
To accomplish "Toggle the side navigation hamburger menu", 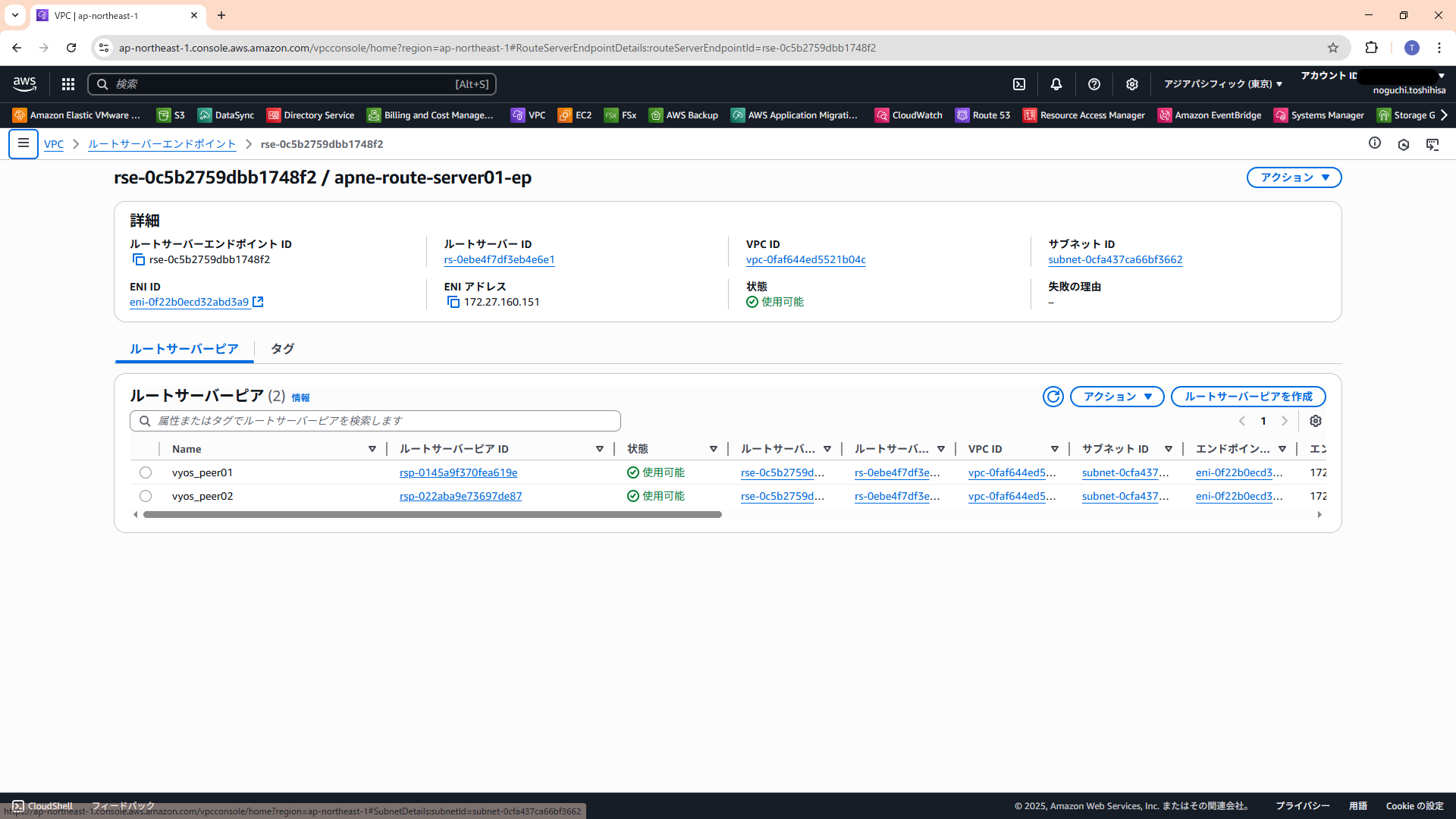I will click(24, 143).
